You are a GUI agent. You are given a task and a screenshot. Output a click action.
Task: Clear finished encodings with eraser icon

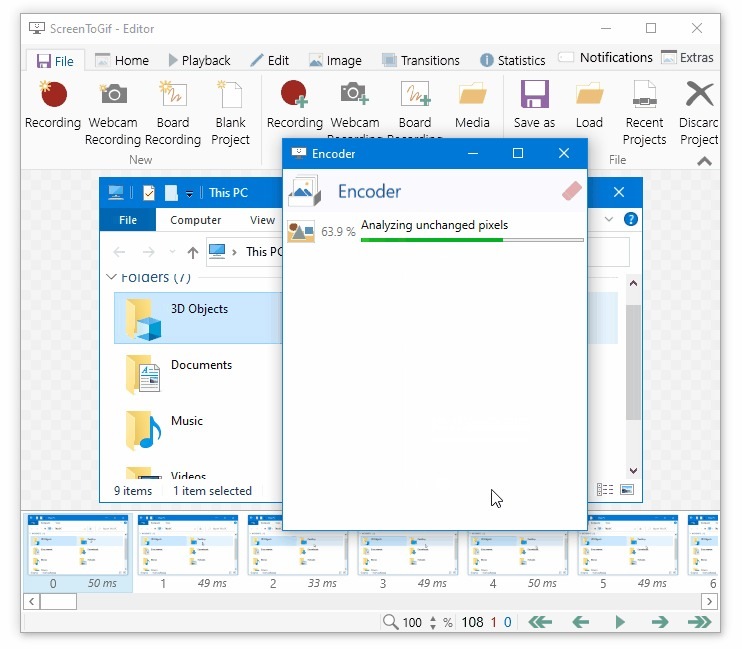point(572,191)
